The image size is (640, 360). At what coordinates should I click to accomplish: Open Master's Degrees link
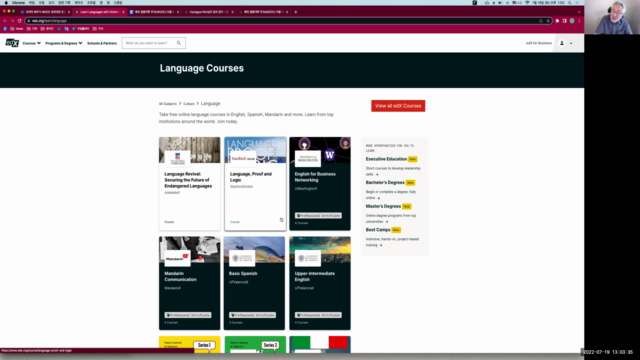click(383, 206)
